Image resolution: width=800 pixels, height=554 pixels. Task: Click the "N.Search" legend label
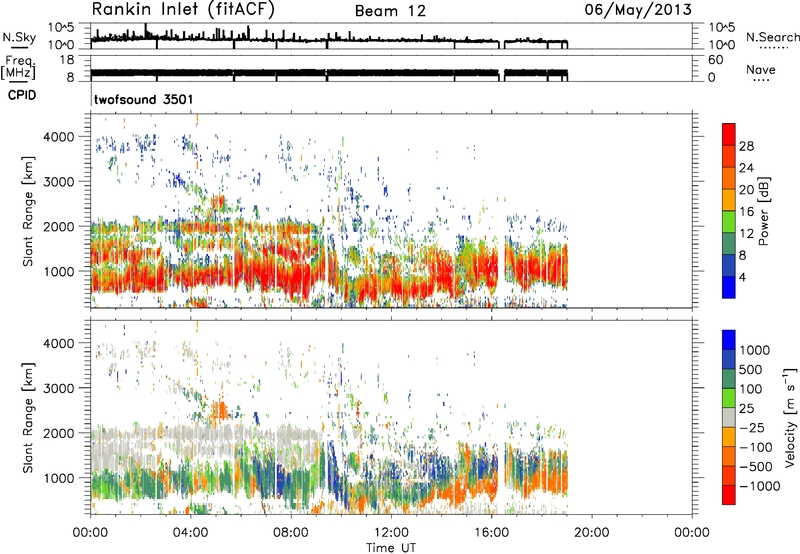(772, 37)
